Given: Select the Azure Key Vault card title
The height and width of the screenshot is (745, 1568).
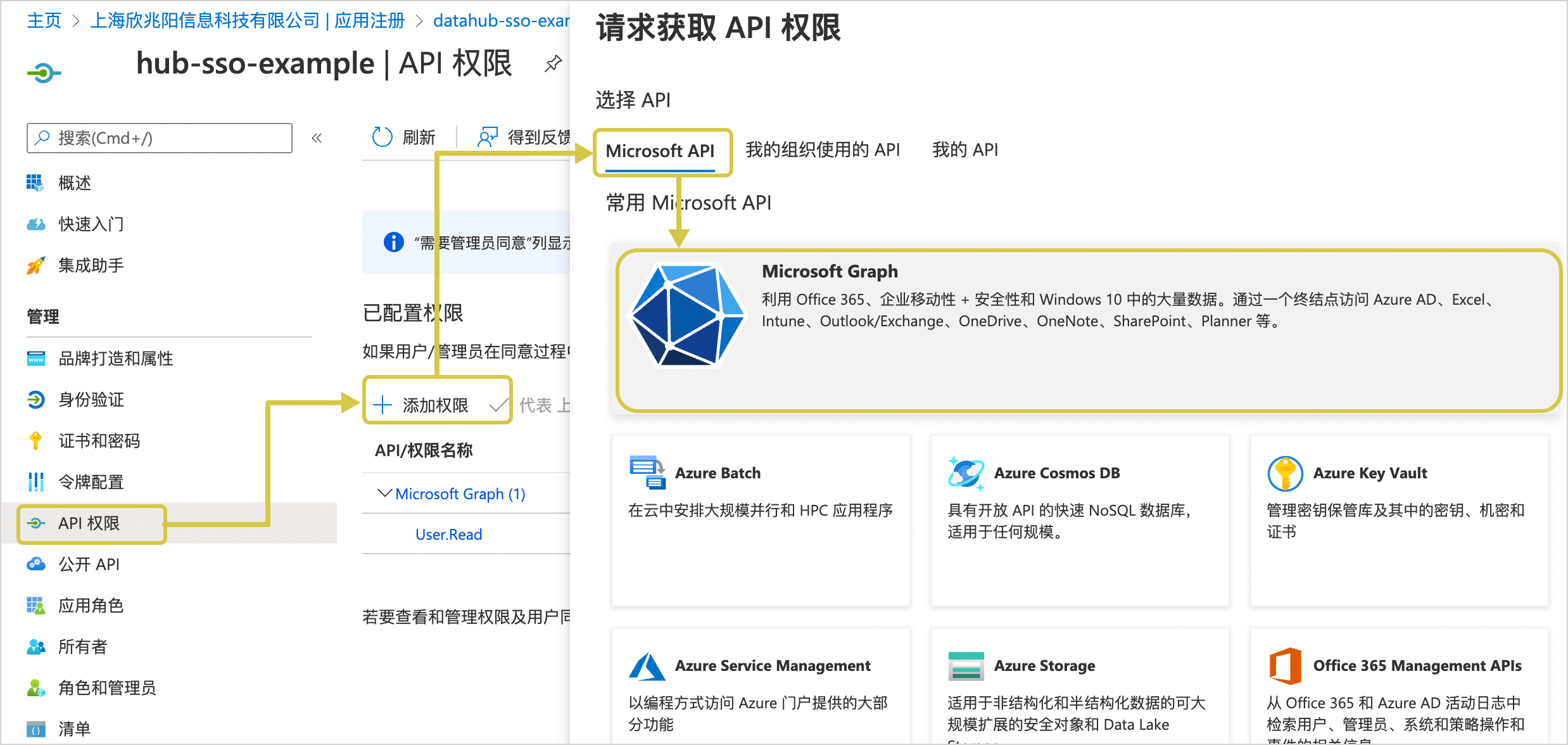Looking at the screenshot, I should point(1370,473).
